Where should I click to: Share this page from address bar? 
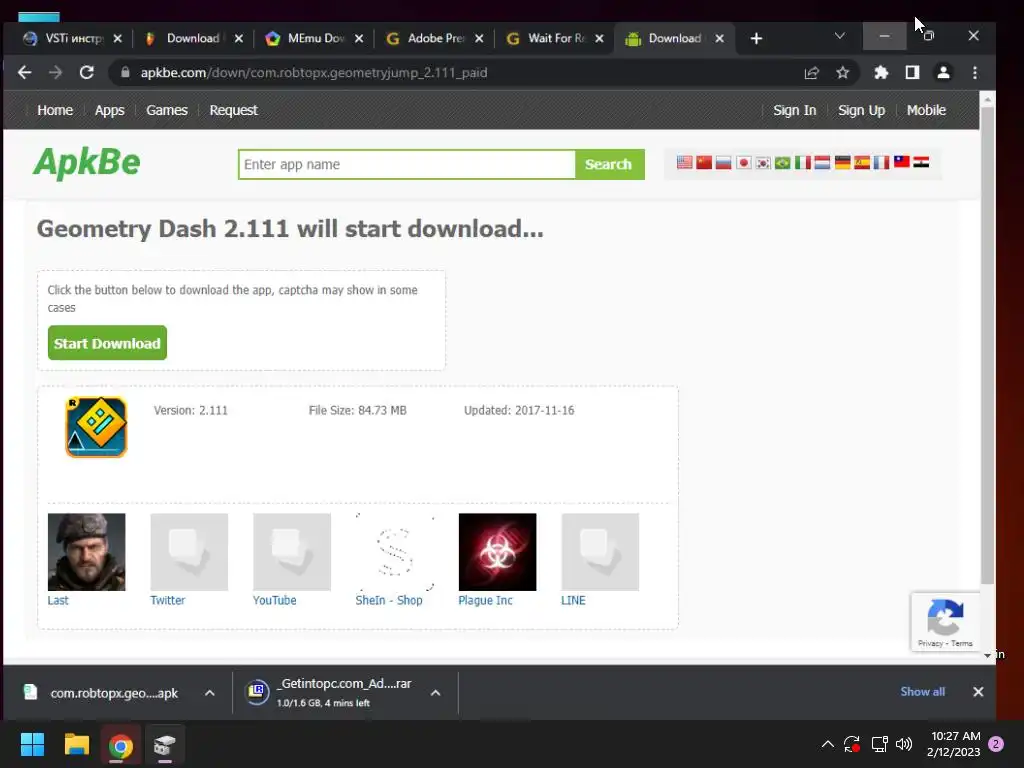point(811,72)
